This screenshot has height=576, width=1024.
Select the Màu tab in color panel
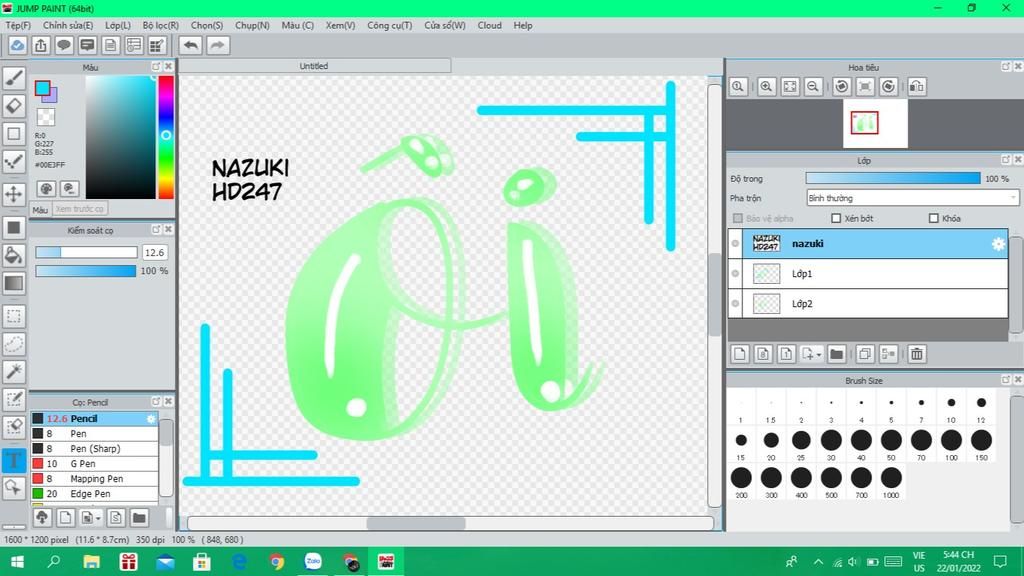40,210
